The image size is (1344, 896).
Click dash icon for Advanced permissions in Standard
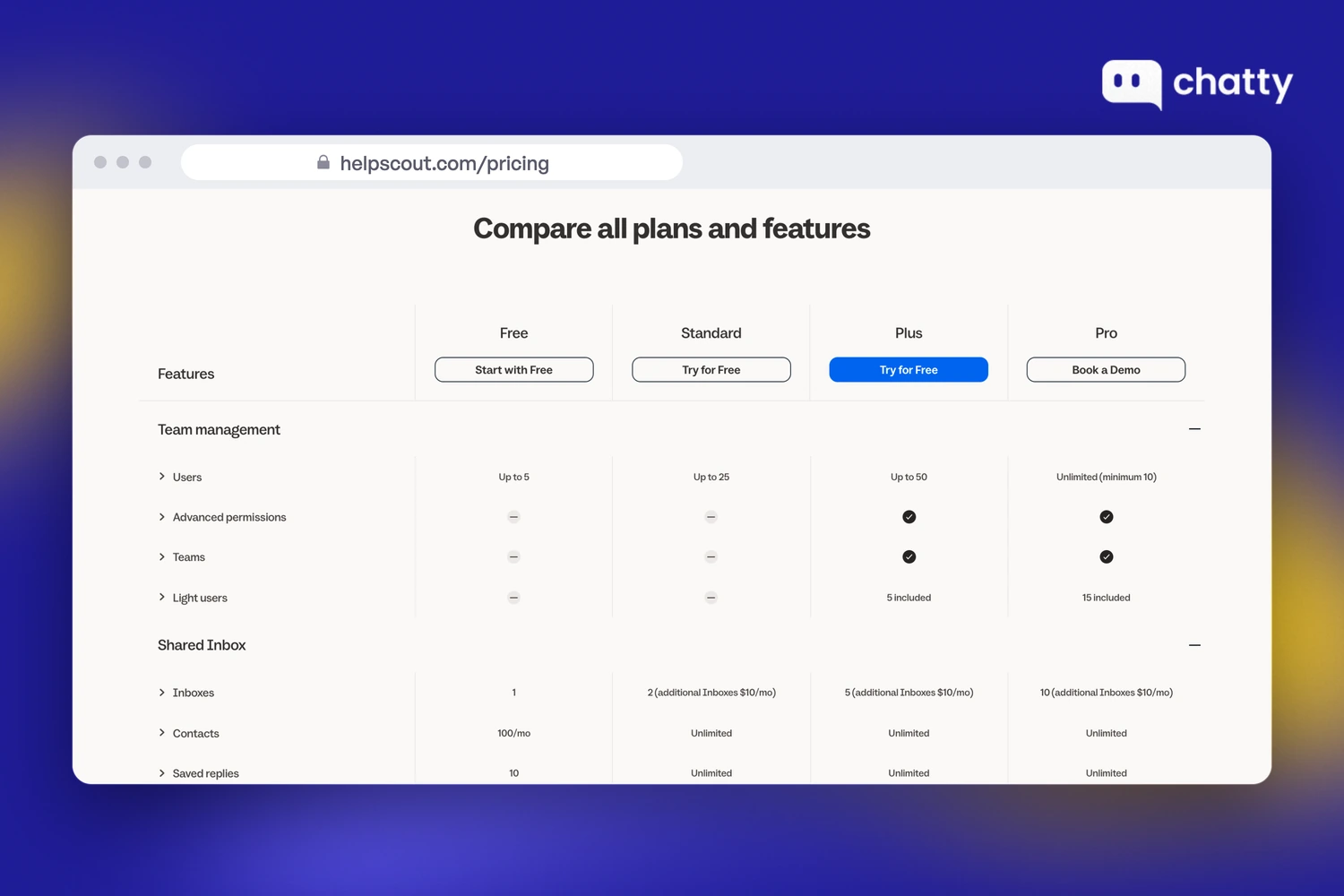[x=711, y=517]
